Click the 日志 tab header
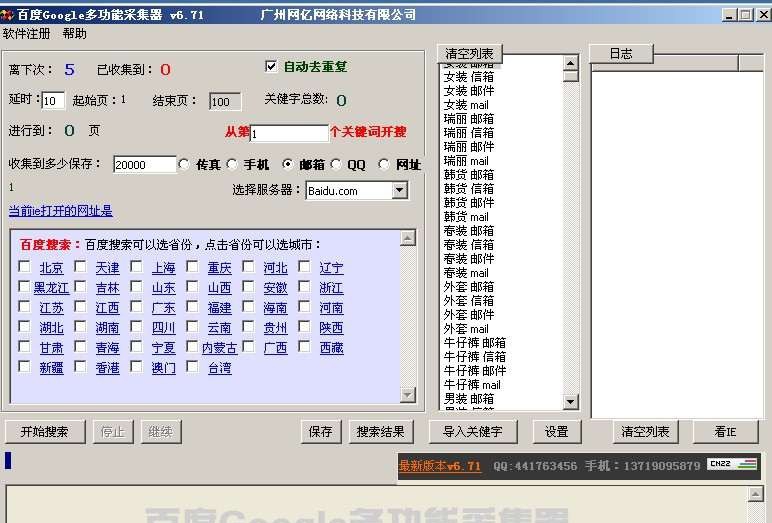This screenshot has width=772, height=523. (621, 54)
